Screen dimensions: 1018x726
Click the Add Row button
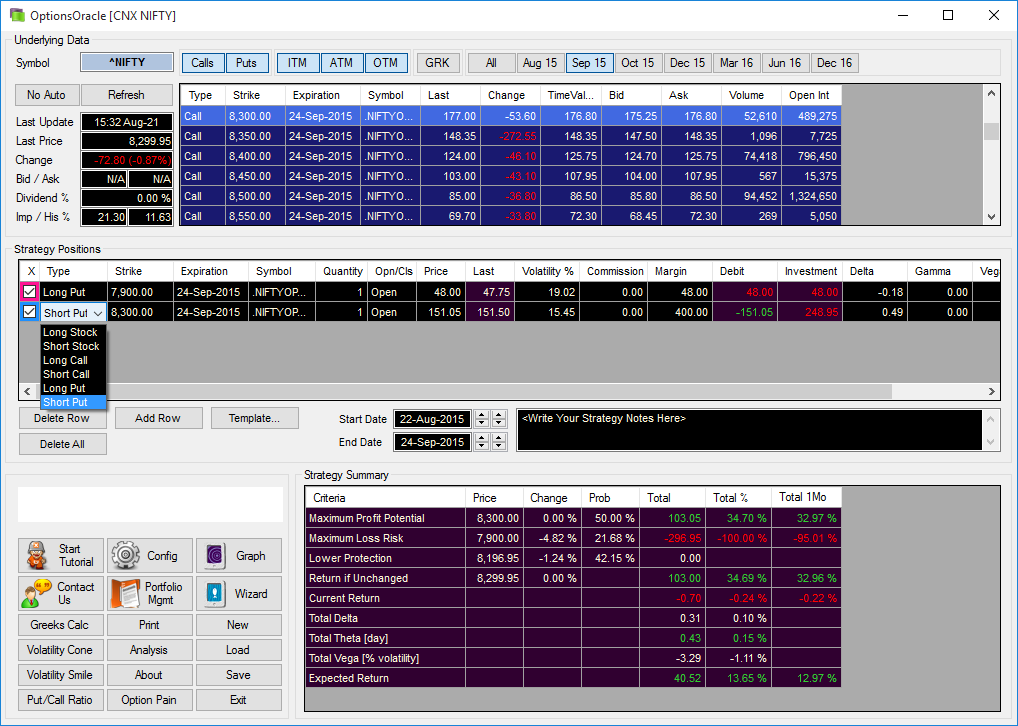coord(158,418)
